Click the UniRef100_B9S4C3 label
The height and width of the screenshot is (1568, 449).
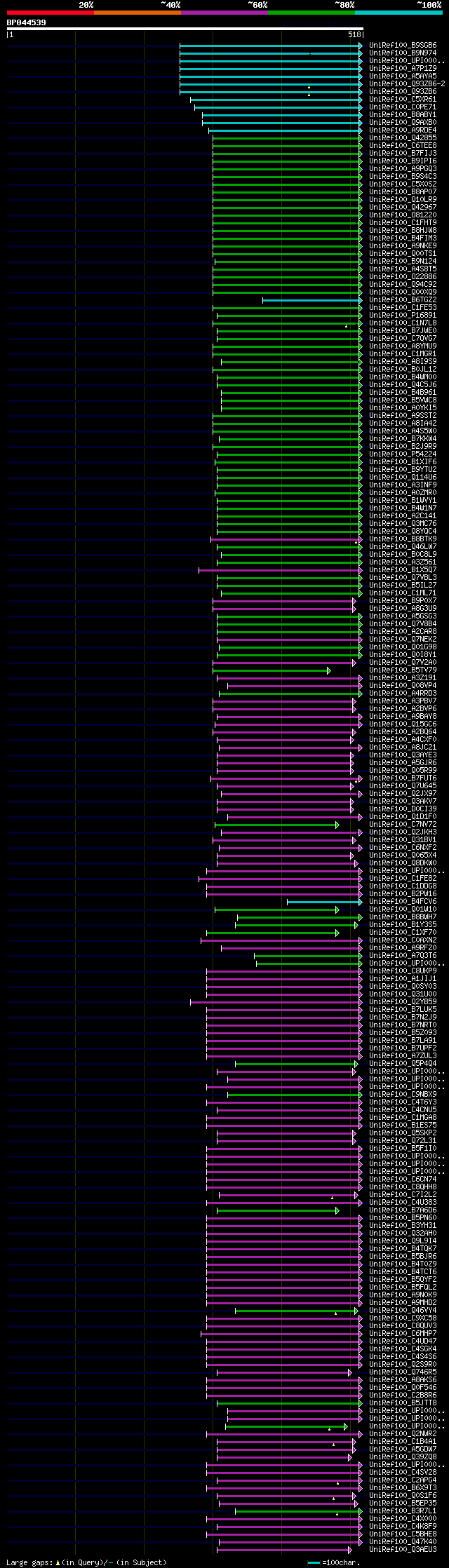(403, 177)
